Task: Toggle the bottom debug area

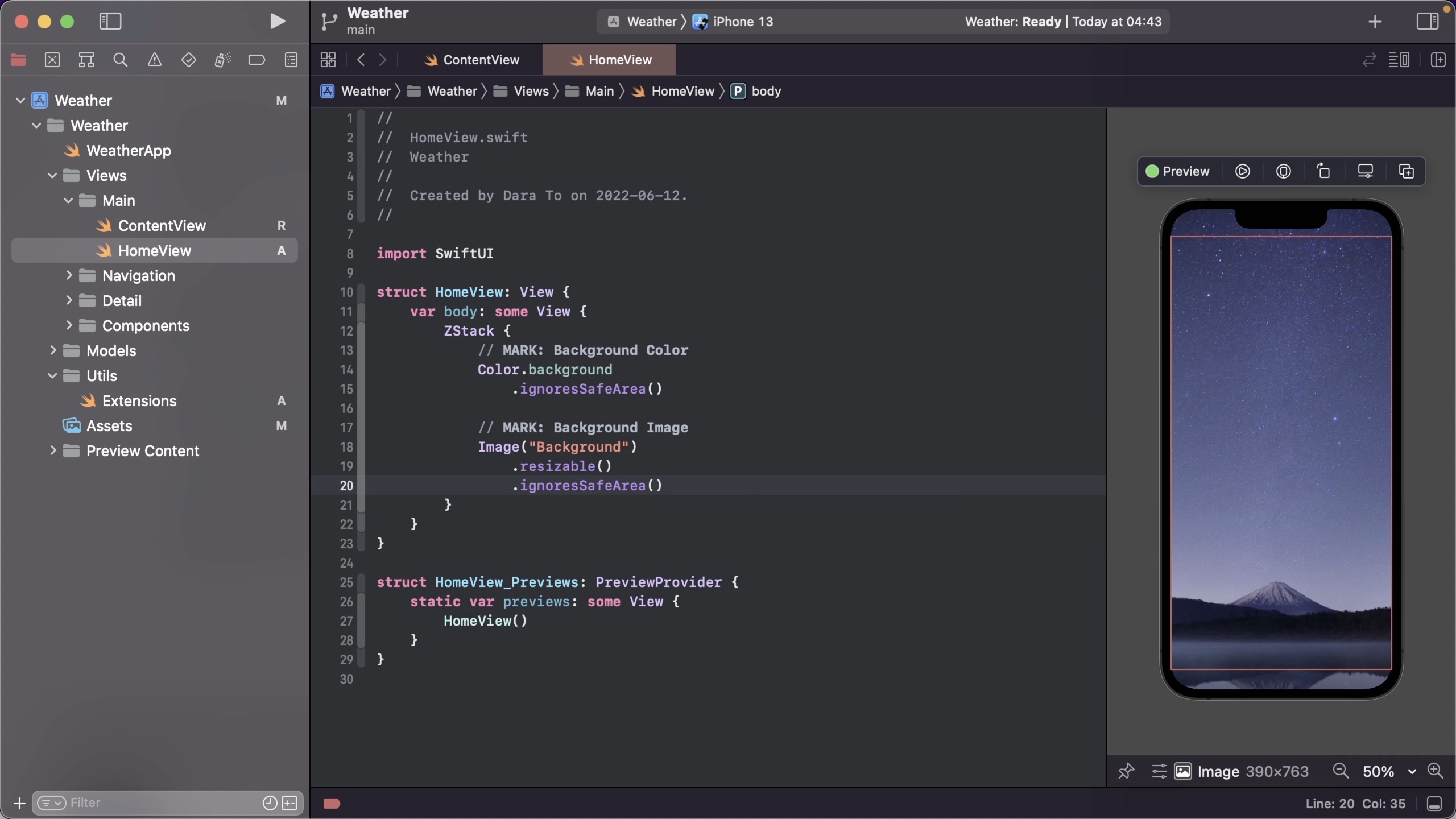Action: tap(1434, 804)
